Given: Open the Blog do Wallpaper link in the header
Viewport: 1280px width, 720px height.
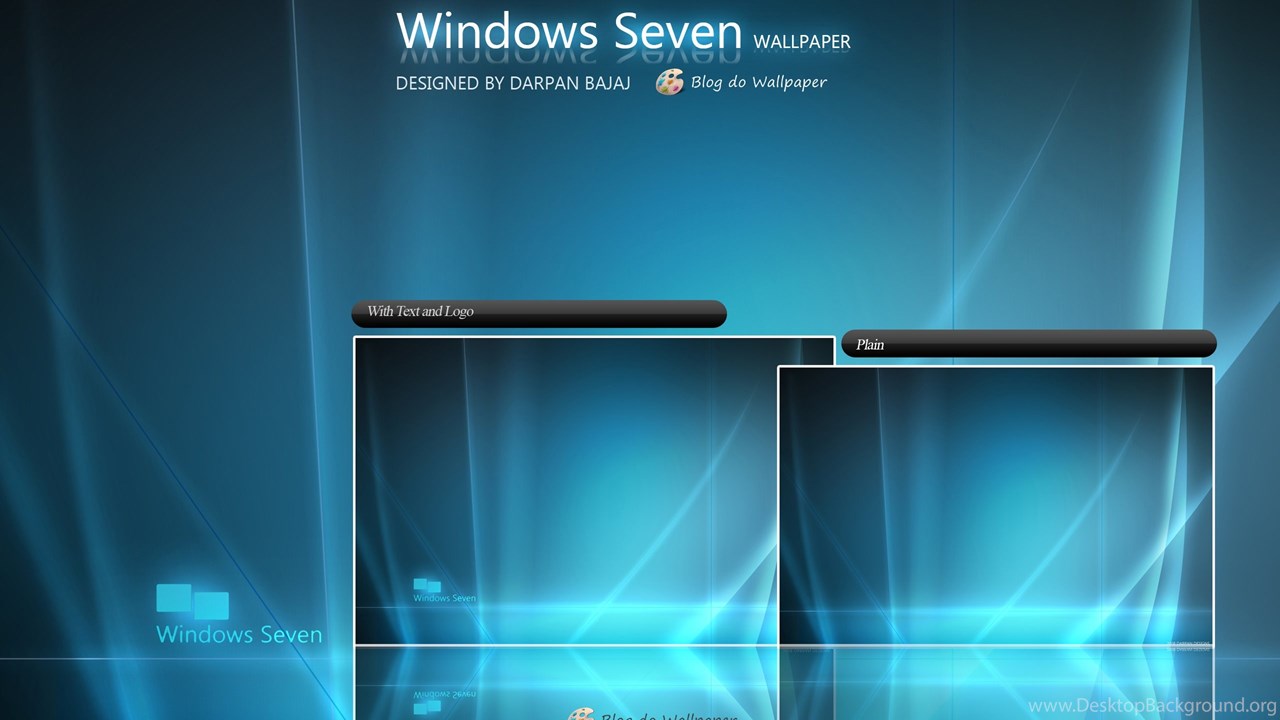Looking at the screenshot, I should pos(758,82).
